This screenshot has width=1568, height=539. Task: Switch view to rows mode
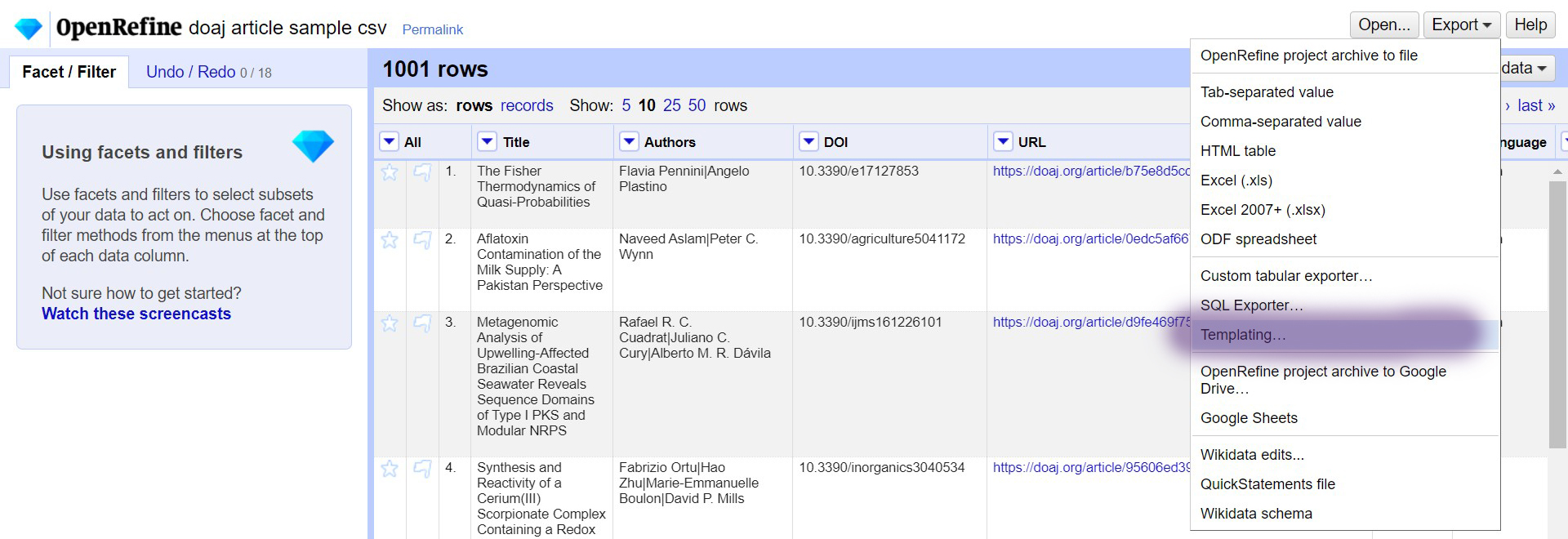[474, 105]
